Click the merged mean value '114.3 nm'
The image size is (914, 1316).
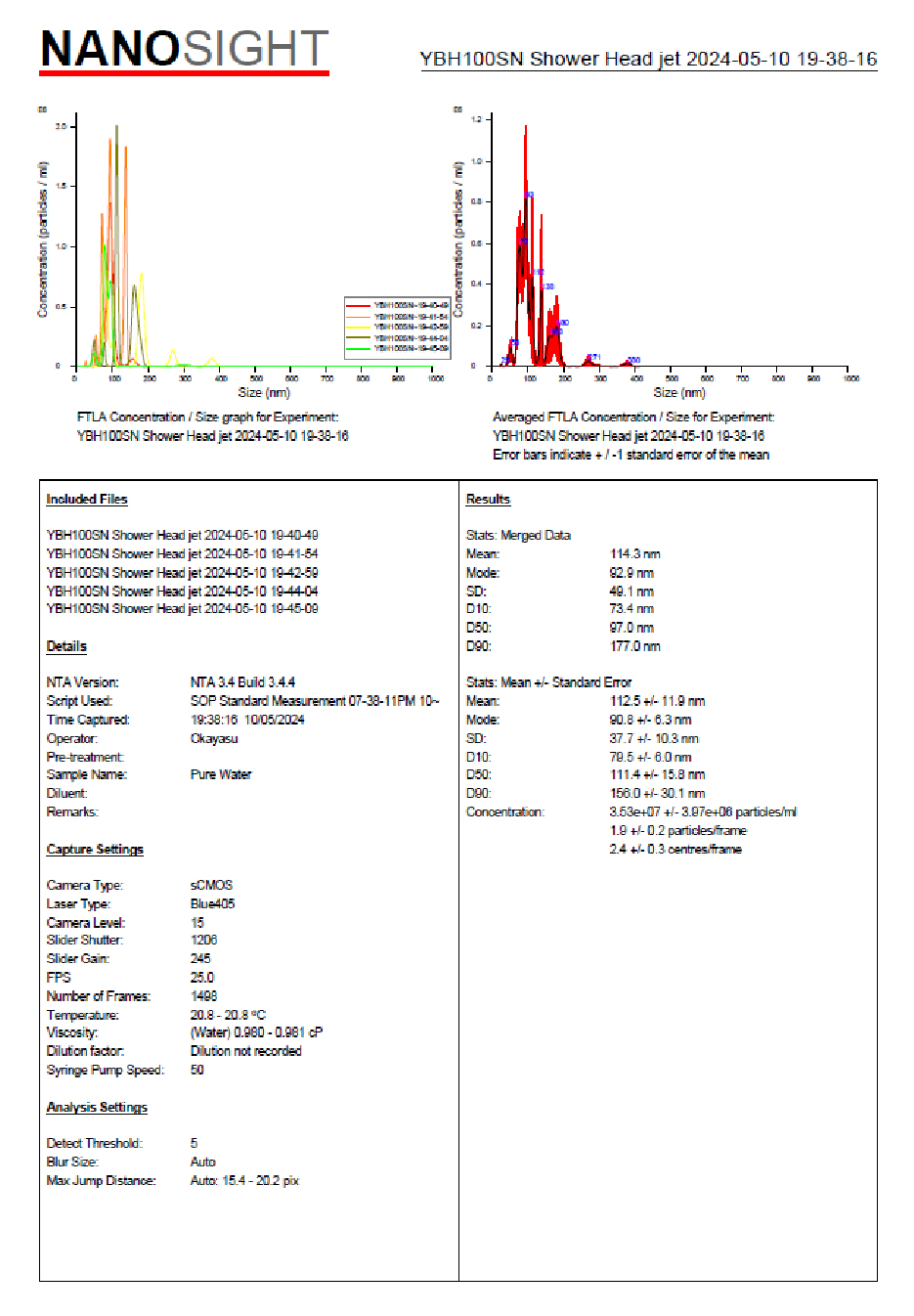(x=634, y=554)
